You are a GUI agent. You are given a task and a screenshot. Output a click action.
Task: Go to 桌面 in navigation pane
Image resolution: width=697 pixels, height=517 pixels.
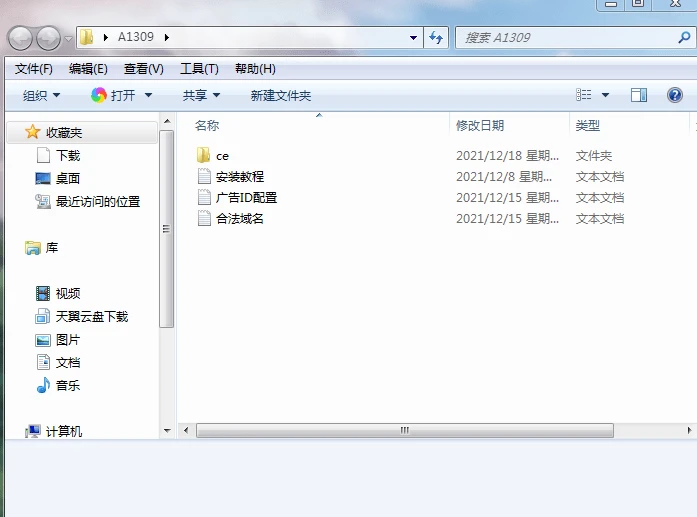pyautogui.click(x=67, y=178)
